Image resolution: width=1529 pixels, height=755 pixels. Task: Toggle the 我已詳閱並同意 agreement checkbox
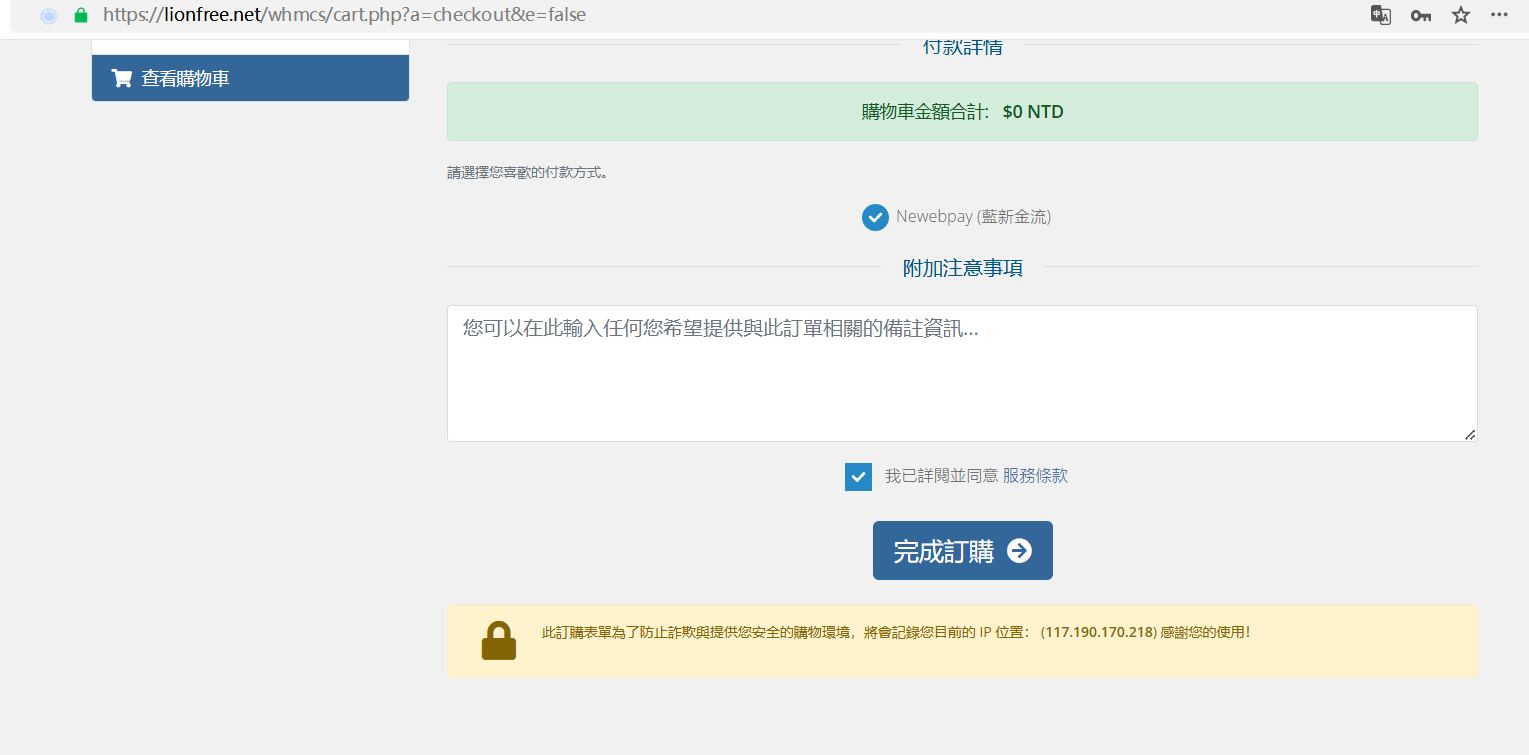click(858, 477)
